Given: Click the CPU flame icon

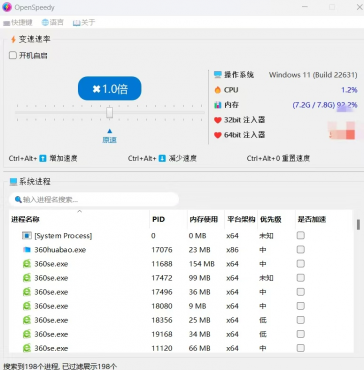Looking at the screenshot, I should [218, 90].
